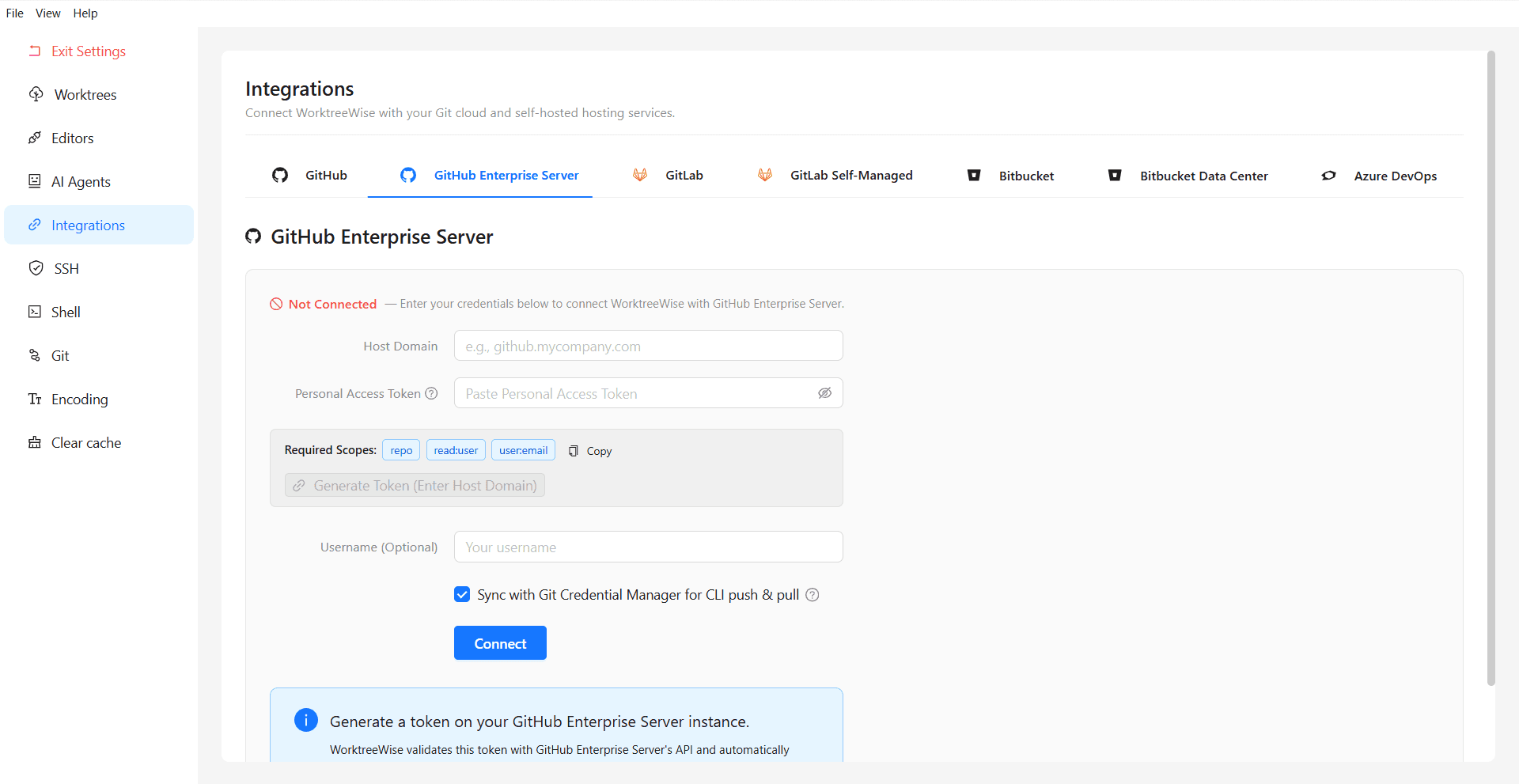The width and height of the screenshot is (1519, 784).
Task: Click the Clear cache icon
Action: coord(35,442)
